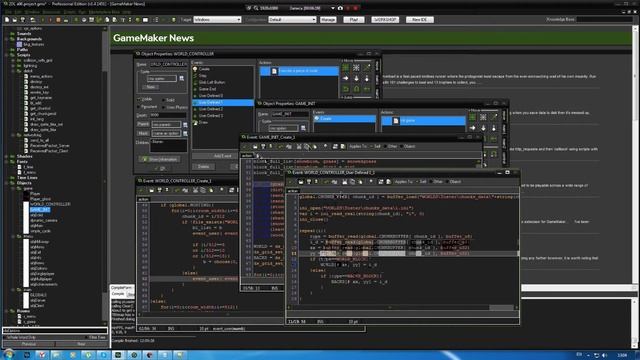
Task: Click the resource tree search field
Action: pos(55,331)
